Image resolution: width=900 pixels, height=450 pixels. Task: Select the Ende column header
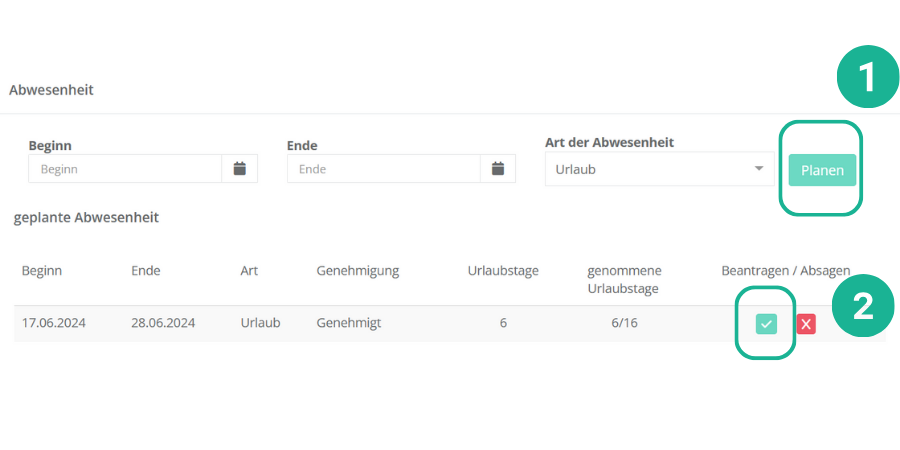[x=145, y=270]
